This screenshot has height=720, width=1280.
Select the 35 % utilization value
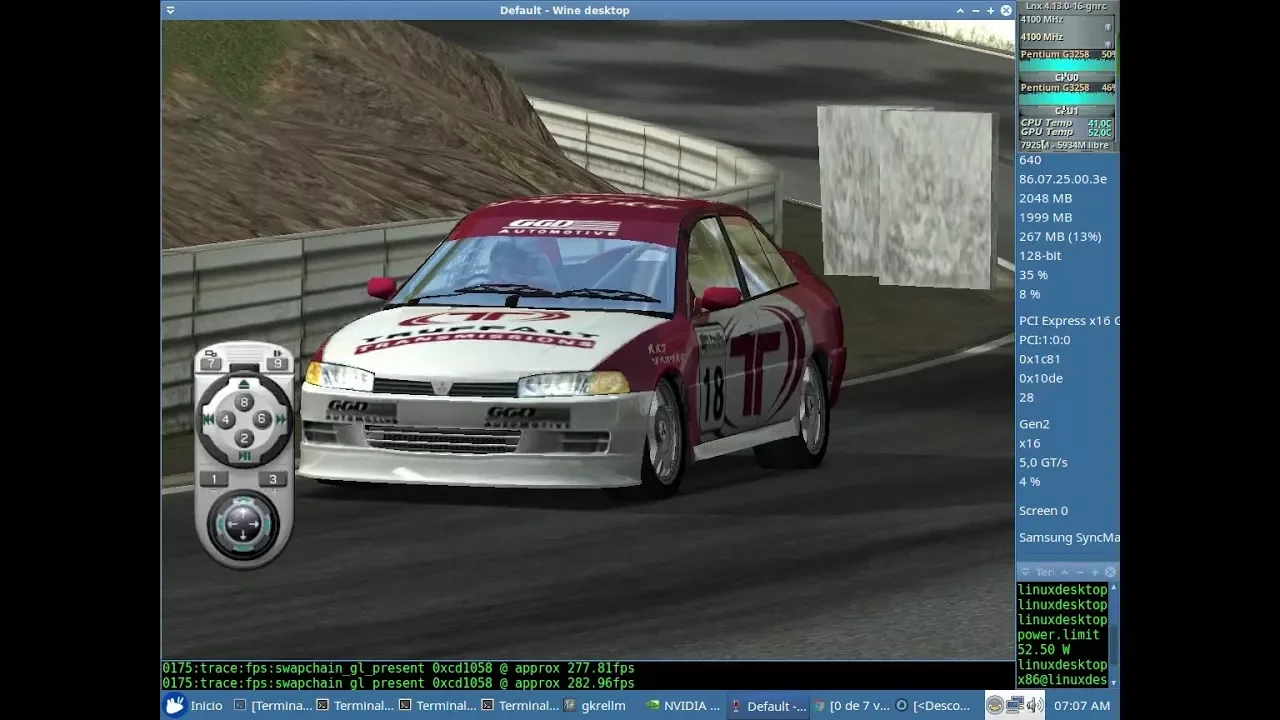tap(1033, 275)
